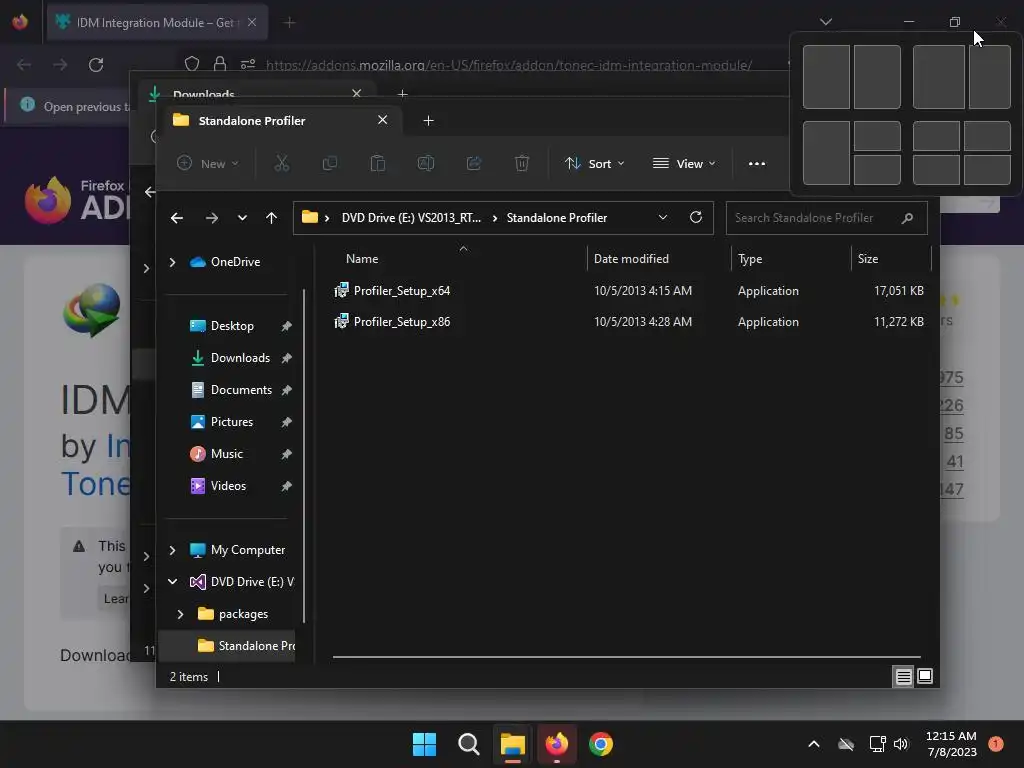The height and width of the screenshot is (768, 1024).
Task: Collapse the DVD Drive (E:) tree node
Action: [172, 581]
